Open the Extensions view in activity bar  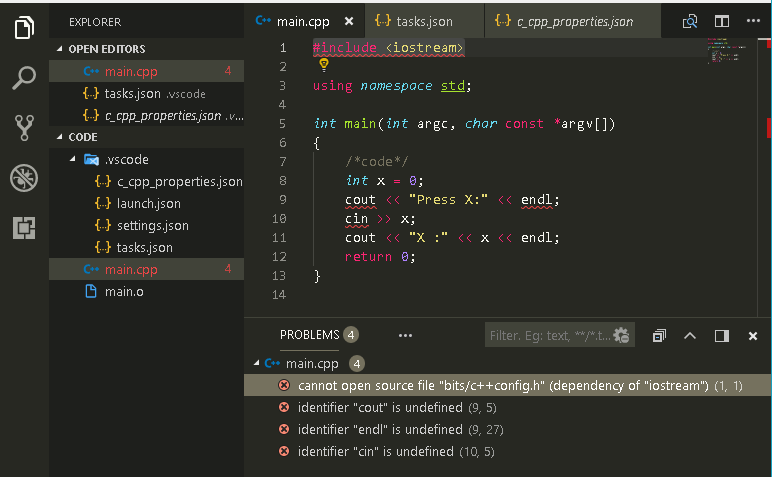[x=24, y=228]
